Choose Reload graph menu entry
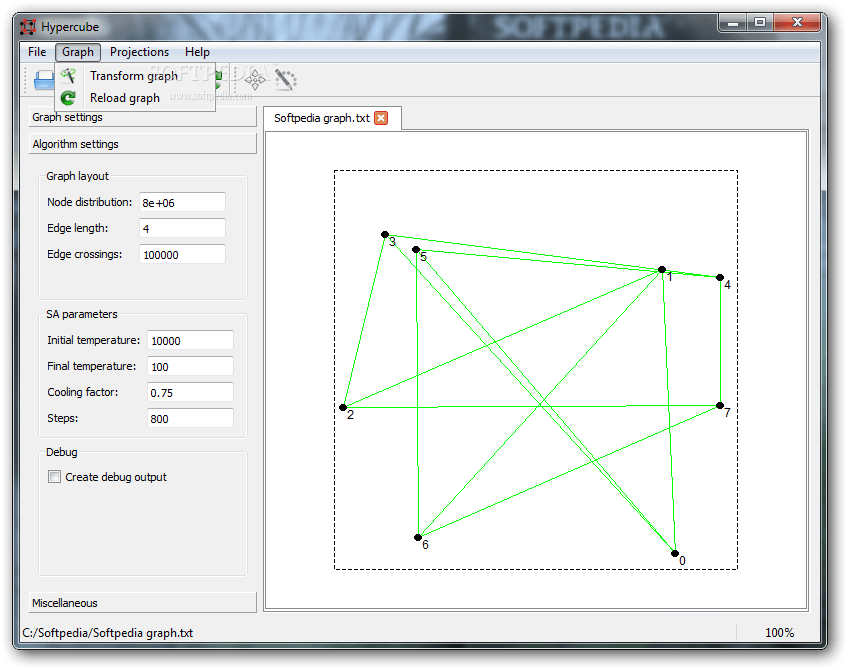The height and width of the screenshot is (670, 848). 125,98
